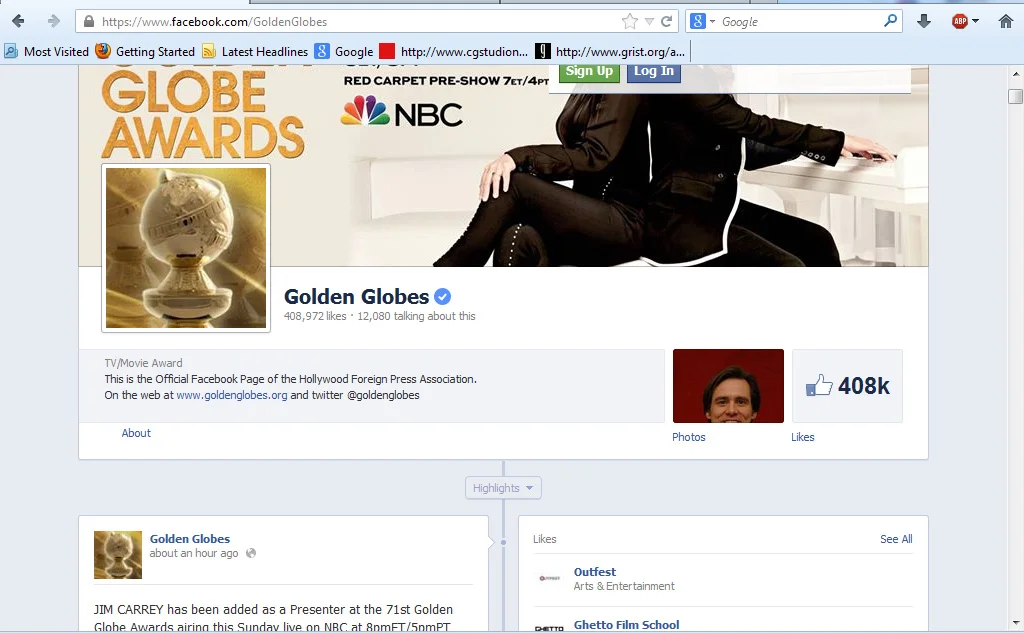Open the Outfest page link
This screenshot has height=633, width=1024.
(x=595, y=572)
